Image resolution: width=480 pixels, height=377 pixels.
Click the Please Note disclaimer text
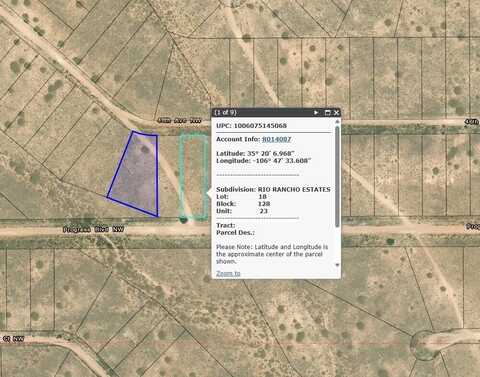click(x=272, y=254)
